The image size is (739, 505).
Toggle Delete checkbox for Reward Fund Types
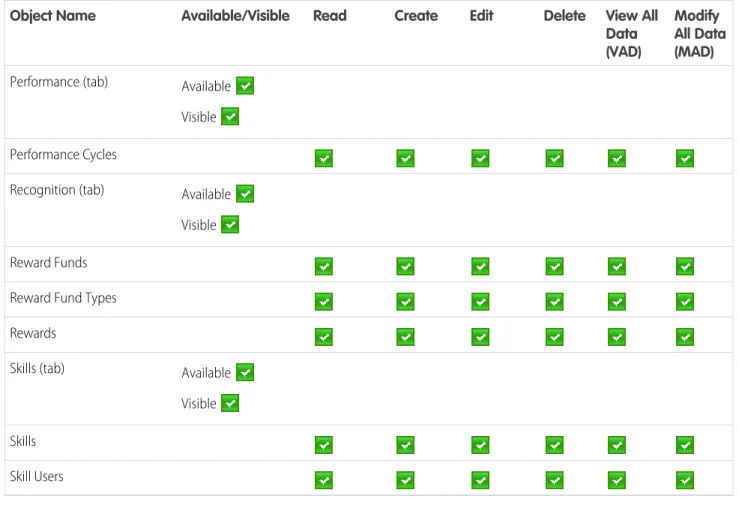click(x=555, y=301)
